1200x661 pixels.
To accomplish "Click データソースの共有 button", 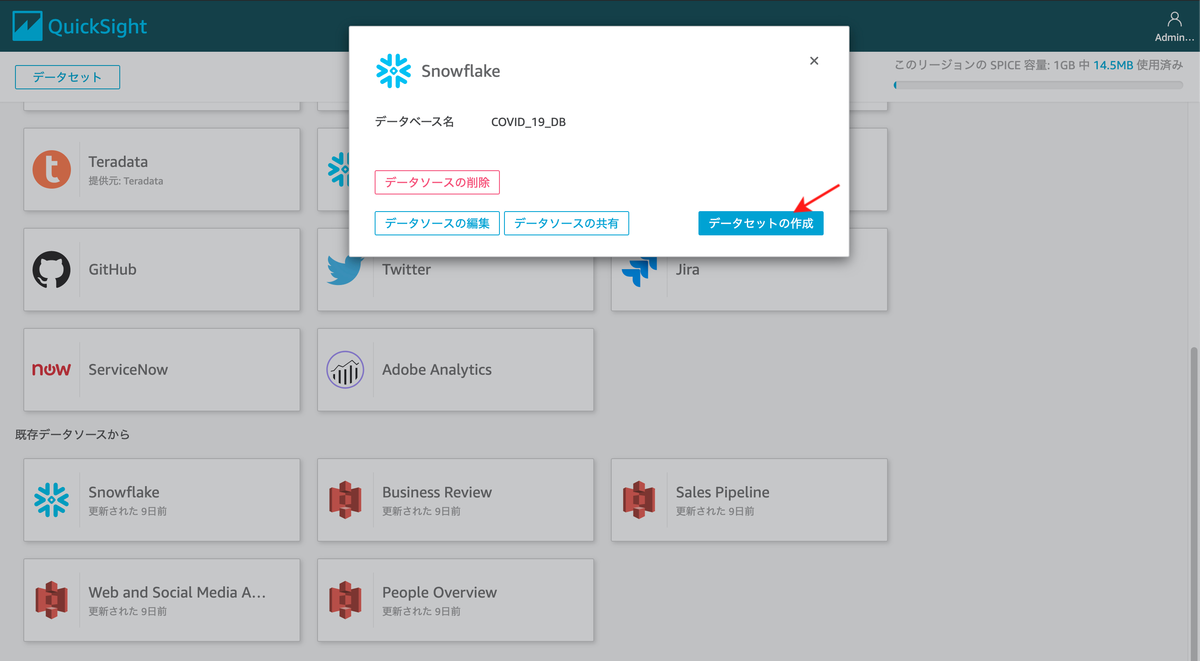I will (x=566, y=223).
